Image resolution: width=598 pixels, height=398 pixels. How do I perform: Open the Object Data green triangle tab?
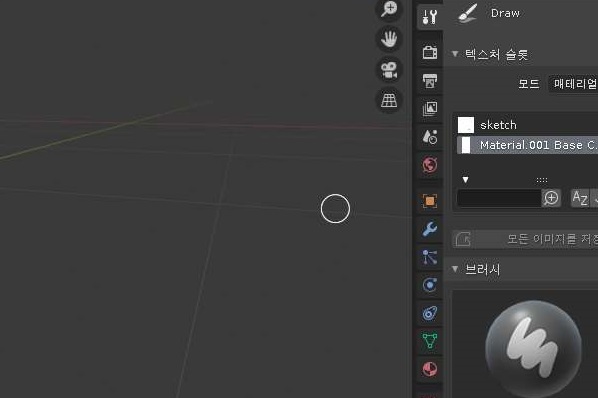tap(430, 341)
